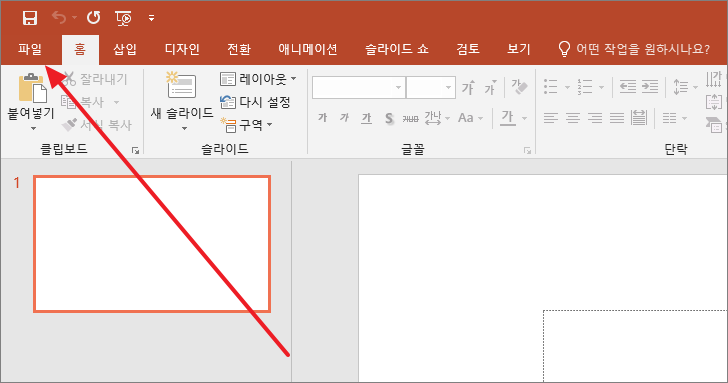Click the Redo/Repeat icon

click(93, 18)
